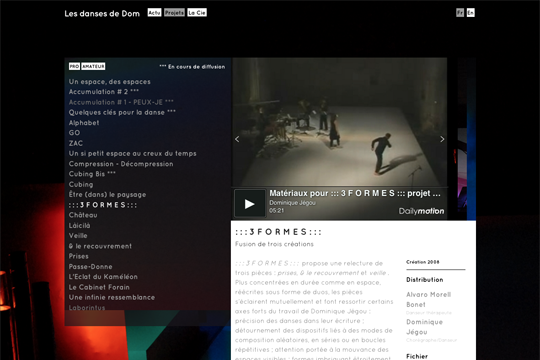Open the La Cie menu
The width and height of the screenshot is (540, 360).
point(197,13)
